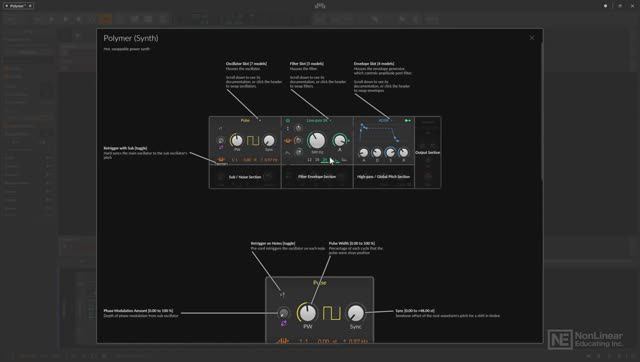
Task: Click the ADSR envelope curve display
Action: tap(380, 133)
